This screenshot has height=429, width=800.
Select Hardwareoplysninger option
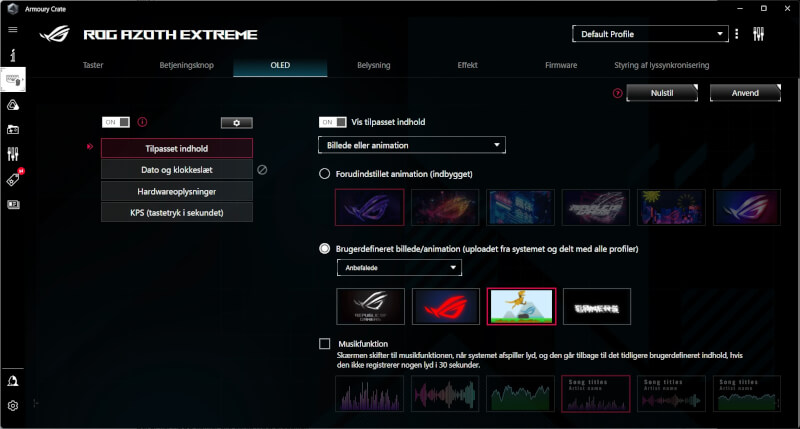[177, 192]
